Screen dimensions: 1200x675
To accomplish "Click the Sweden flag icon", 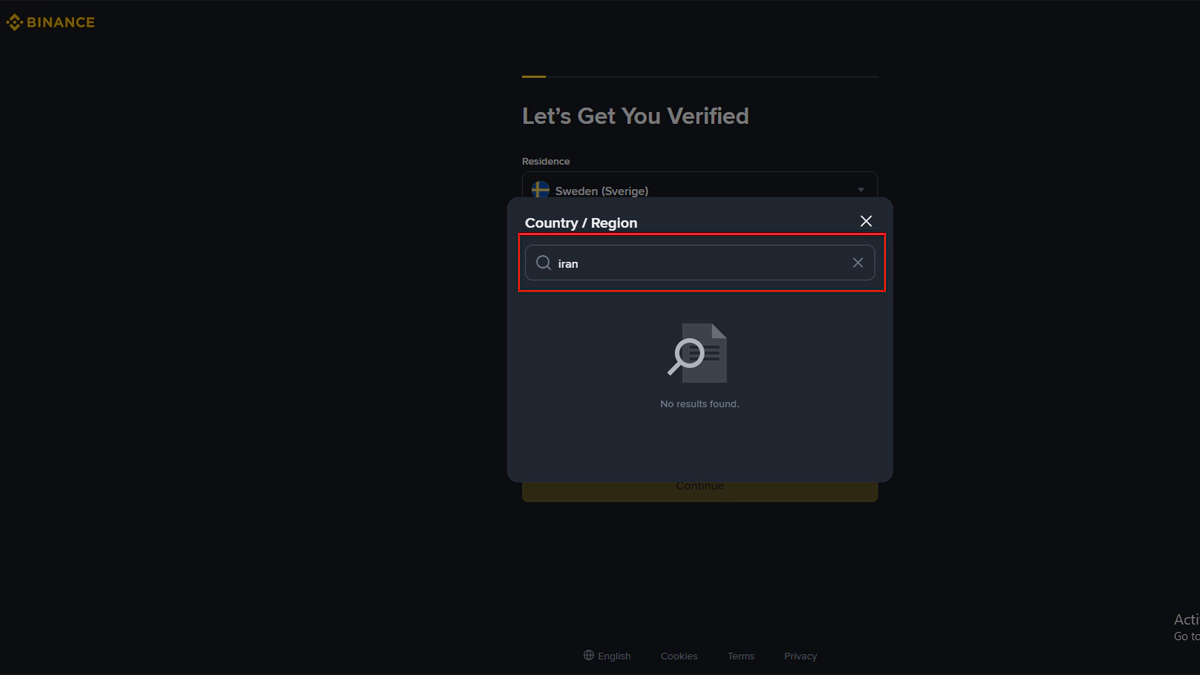I will point(540,189).
